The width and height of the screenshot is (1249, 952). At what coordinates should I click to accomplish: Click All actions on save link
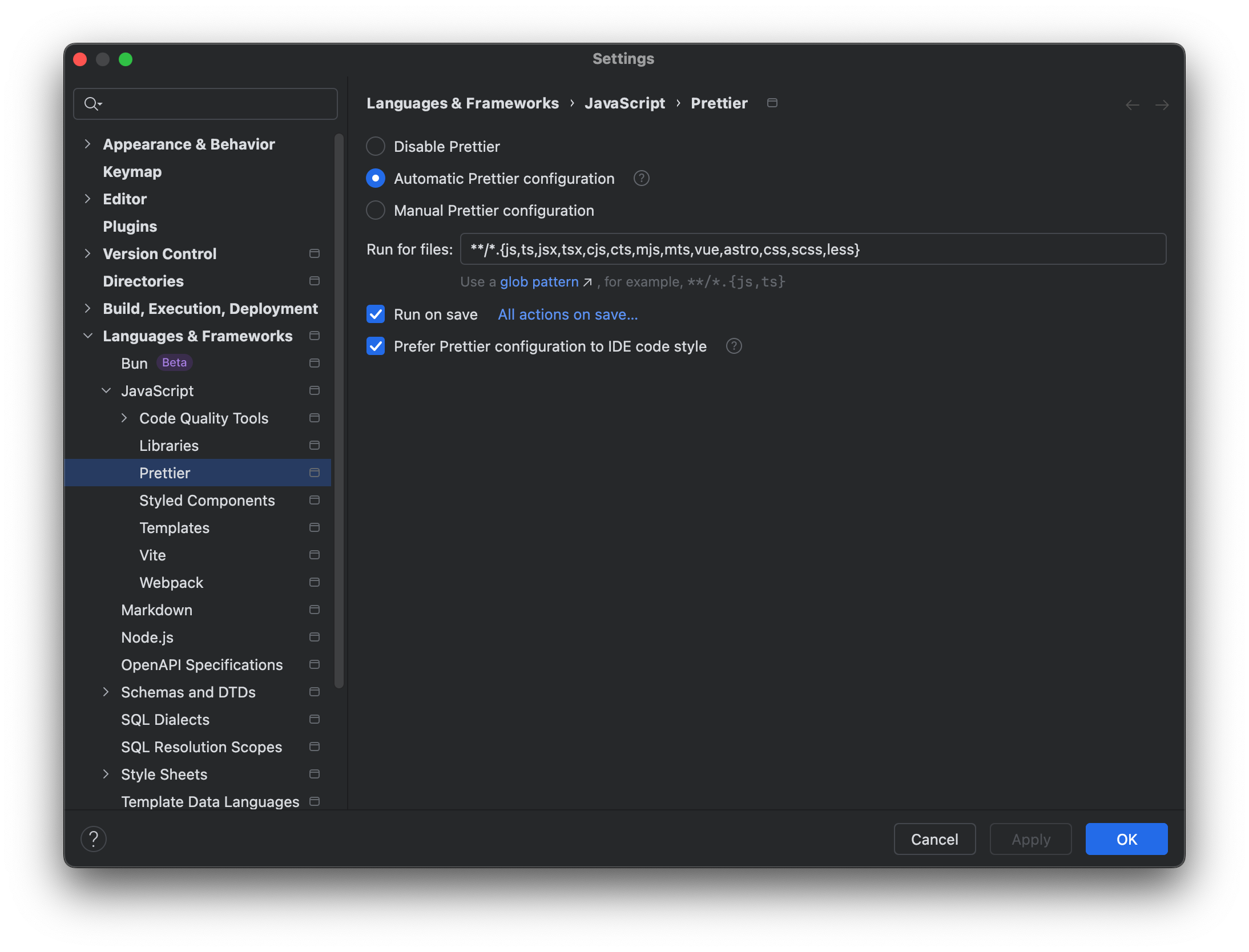567,314
